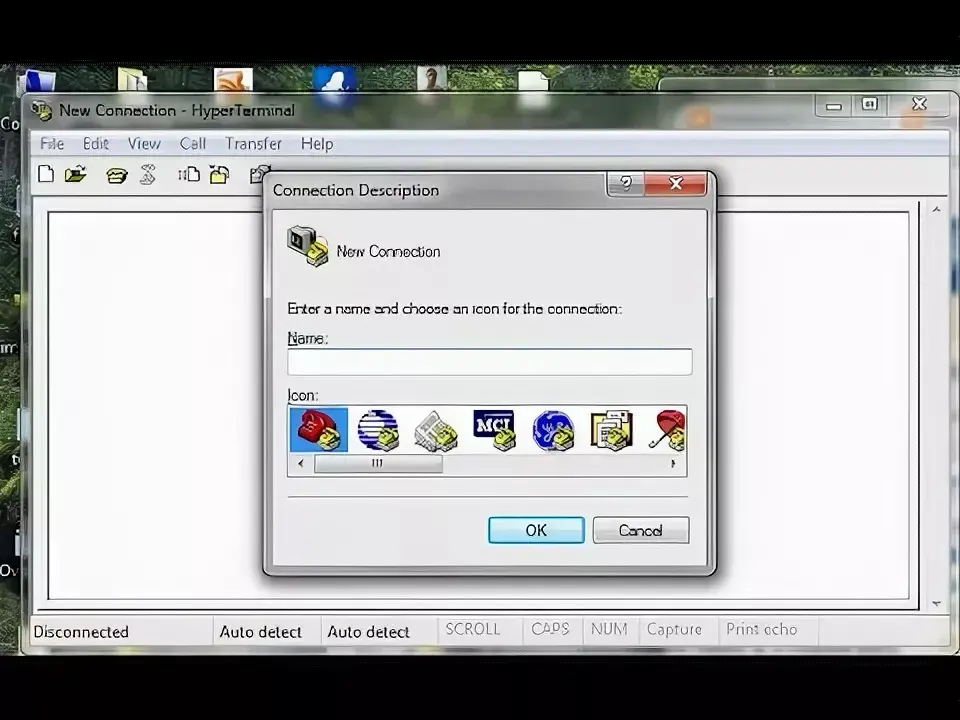
Task: Open the View menu
Action: 144,144
